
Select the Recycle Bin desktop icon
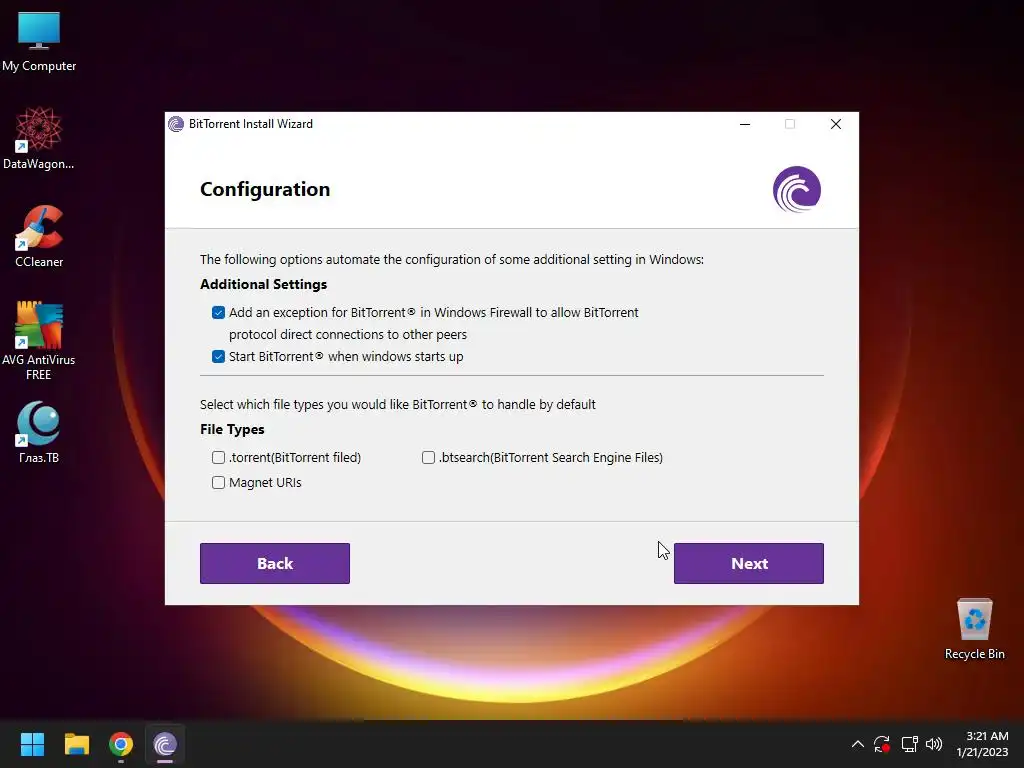pos(974,629)
